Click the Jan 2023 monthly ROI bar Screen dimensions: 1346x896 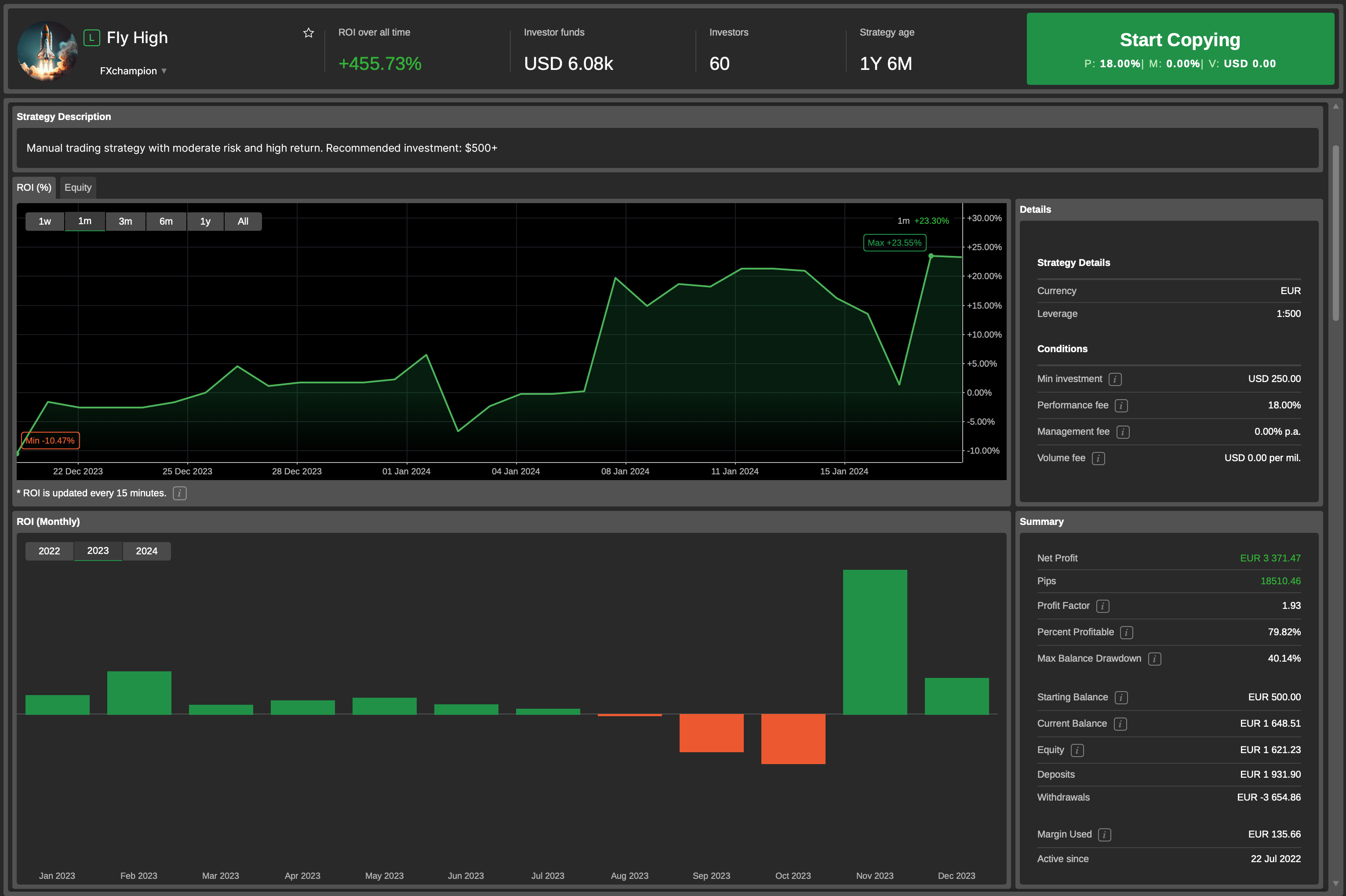coord(57,705)
